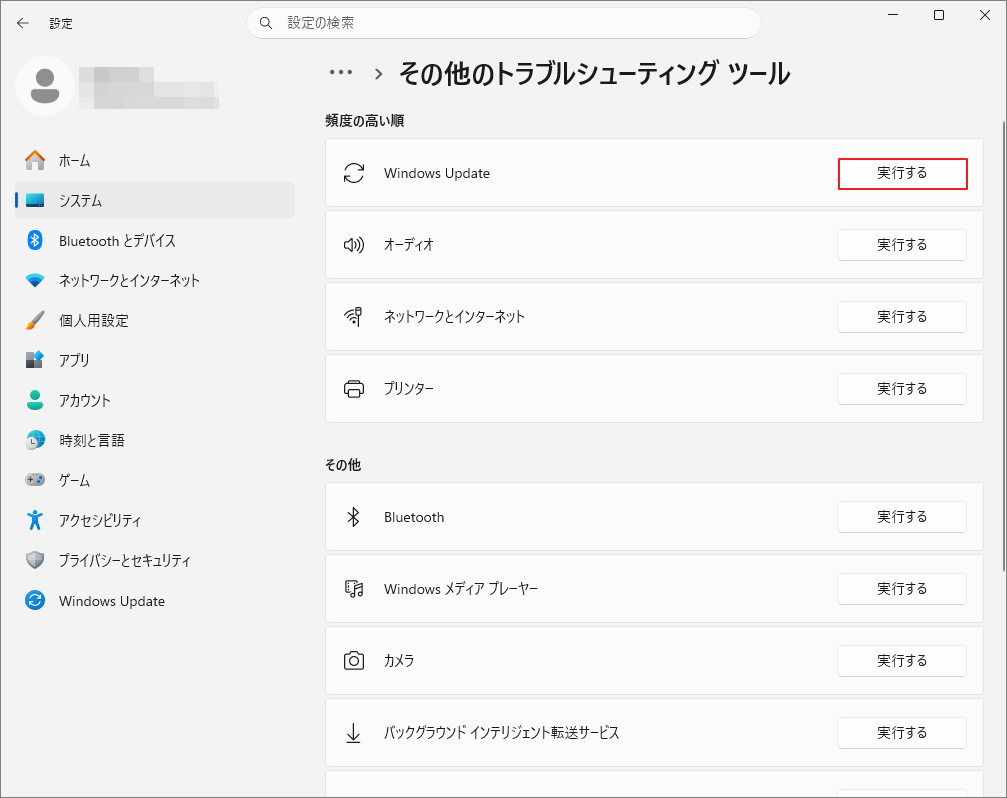The width and height of the screenshot is (1007, 798).
Task: Click the アプリ squares icon
Action: pos(35,360)
